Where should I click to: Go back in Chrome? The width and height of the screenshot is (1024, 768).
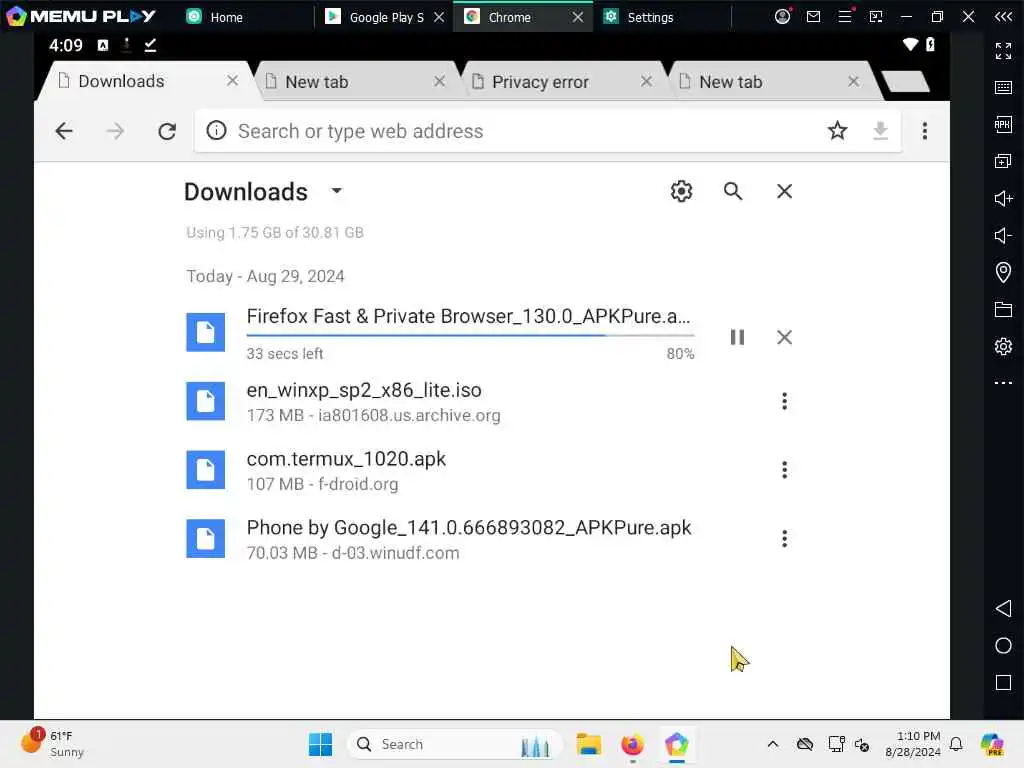pos(64,131)
